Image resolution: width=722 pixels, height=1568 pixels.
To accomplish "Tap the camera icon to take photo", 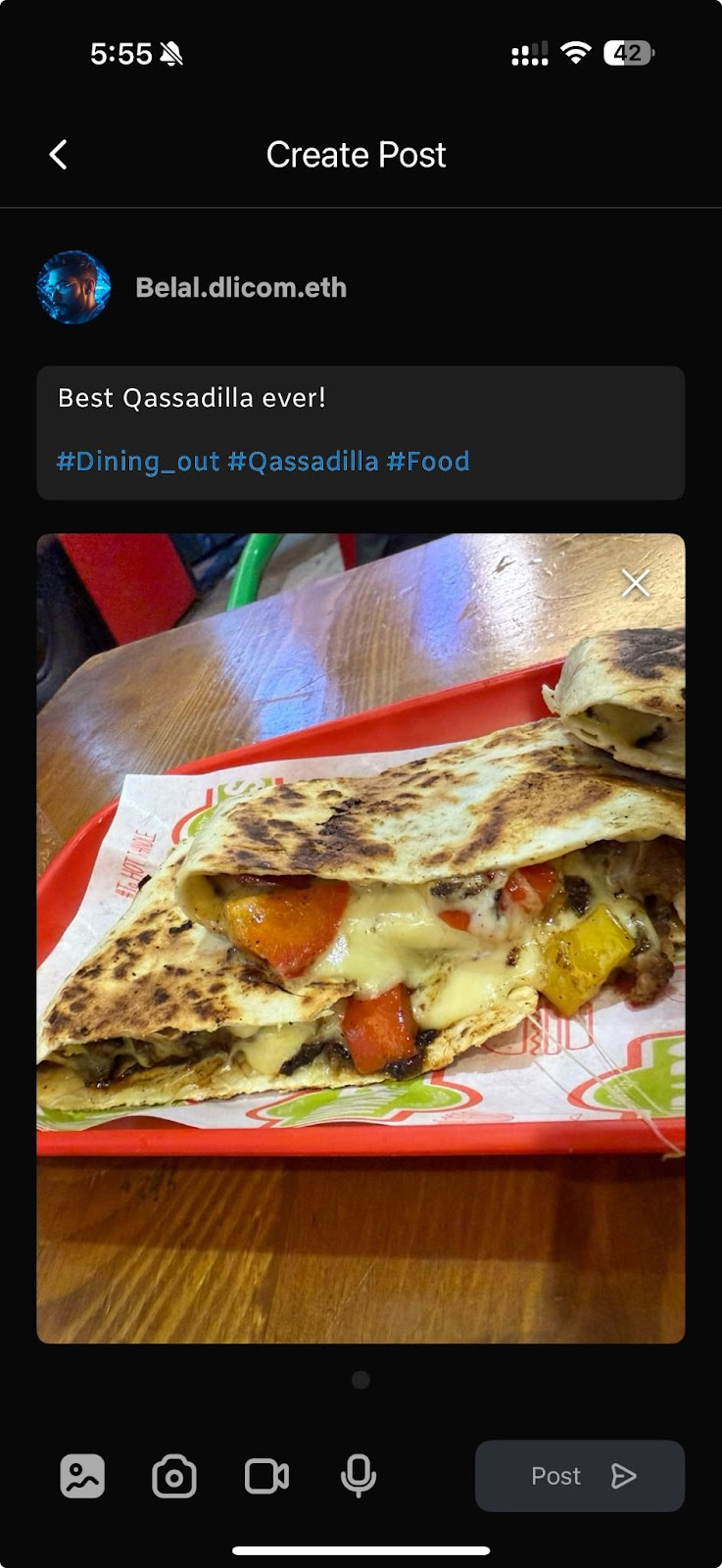I will (174, 1476).
